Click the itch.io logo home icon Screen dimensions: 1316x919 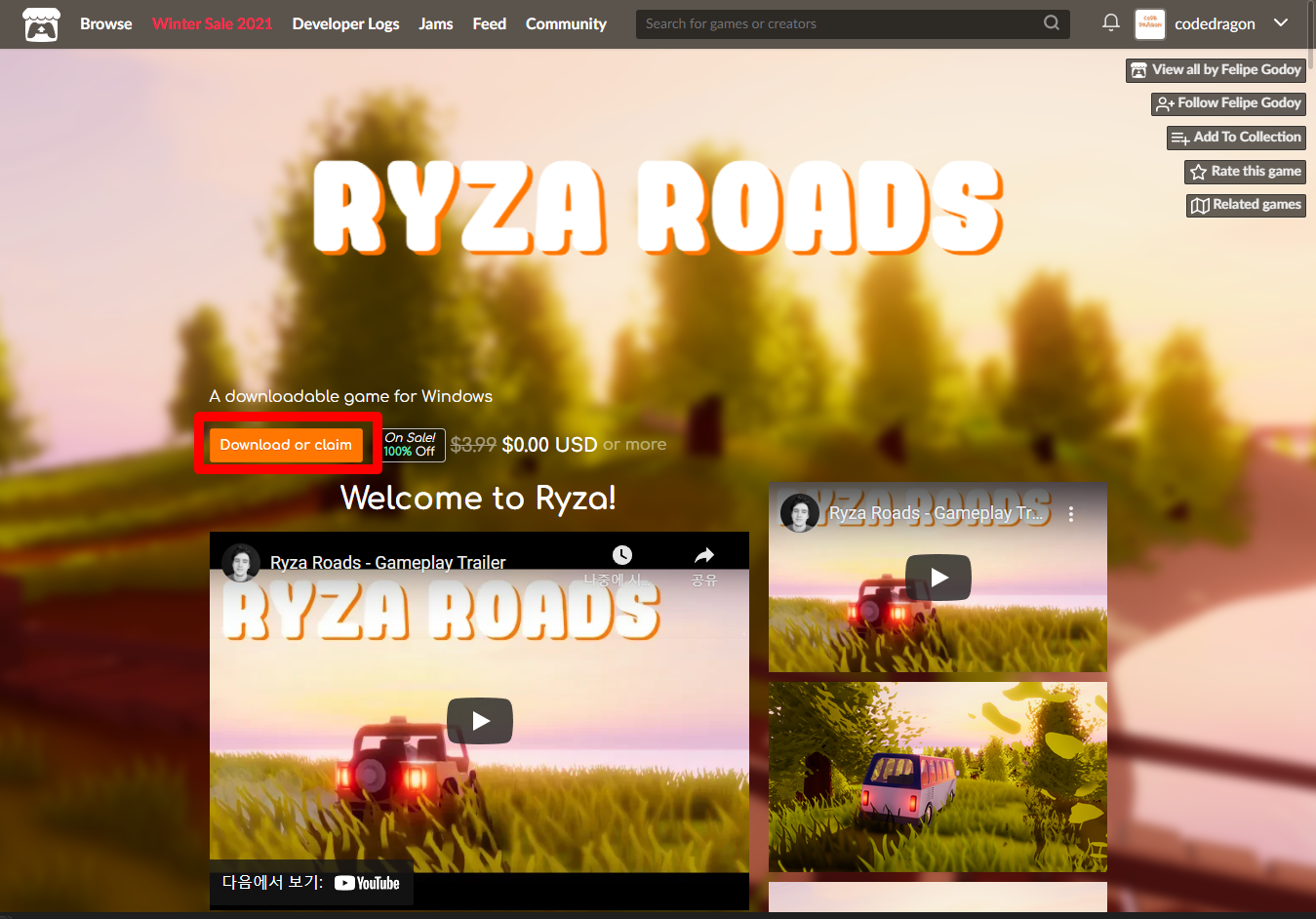point(41,24)
